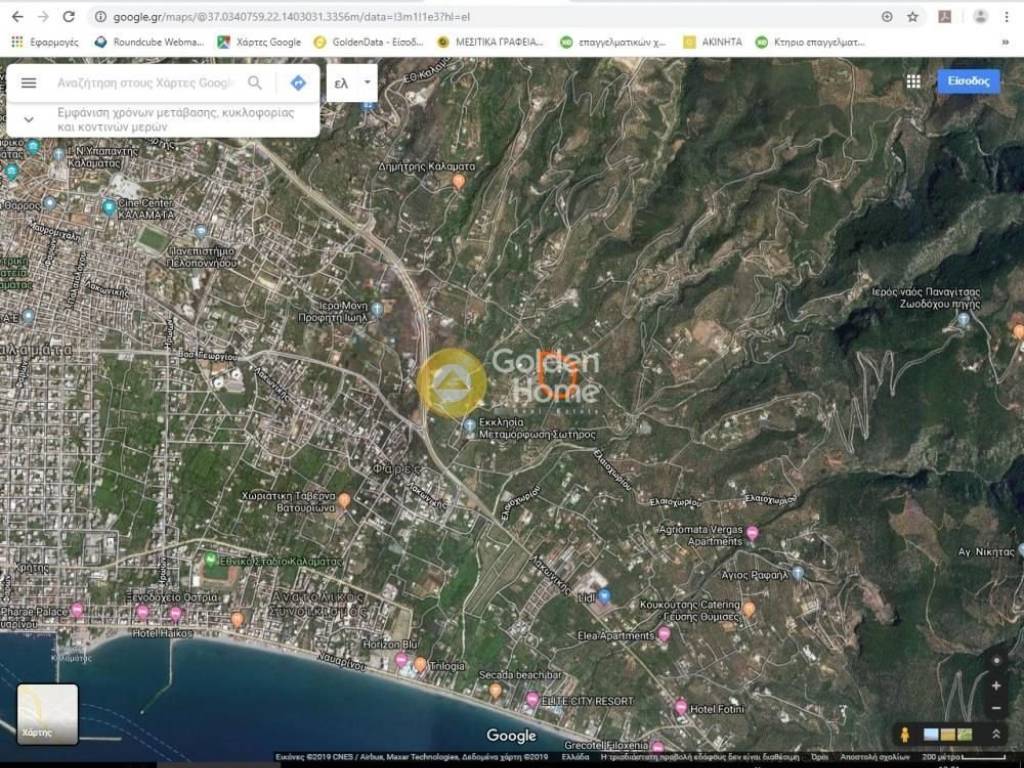Image resolution: width=1024 pixels, height=768 pixels.
Task: Select the search magnifier icon
Action: [x=256, y=82]
